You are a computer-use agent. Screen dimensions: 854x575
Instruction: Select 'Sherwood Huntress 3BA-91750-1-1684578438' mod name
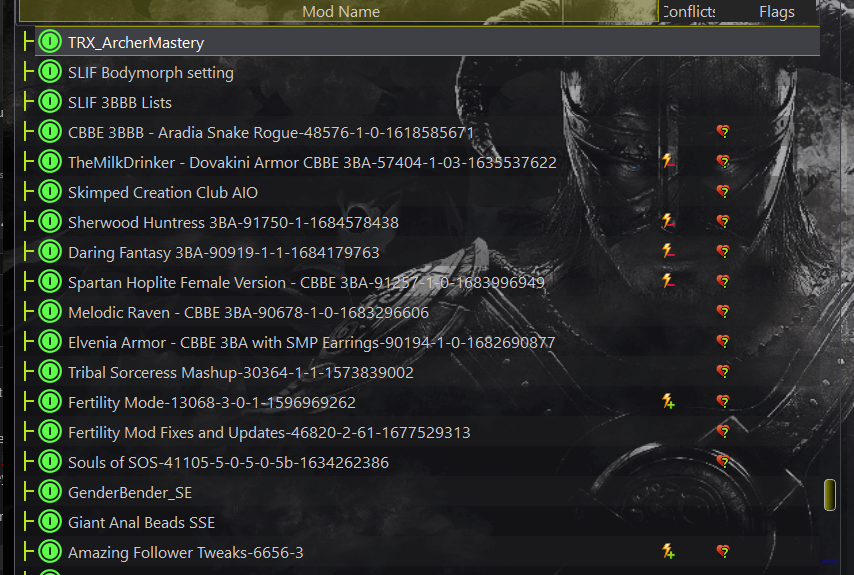(x=233, y=222)
